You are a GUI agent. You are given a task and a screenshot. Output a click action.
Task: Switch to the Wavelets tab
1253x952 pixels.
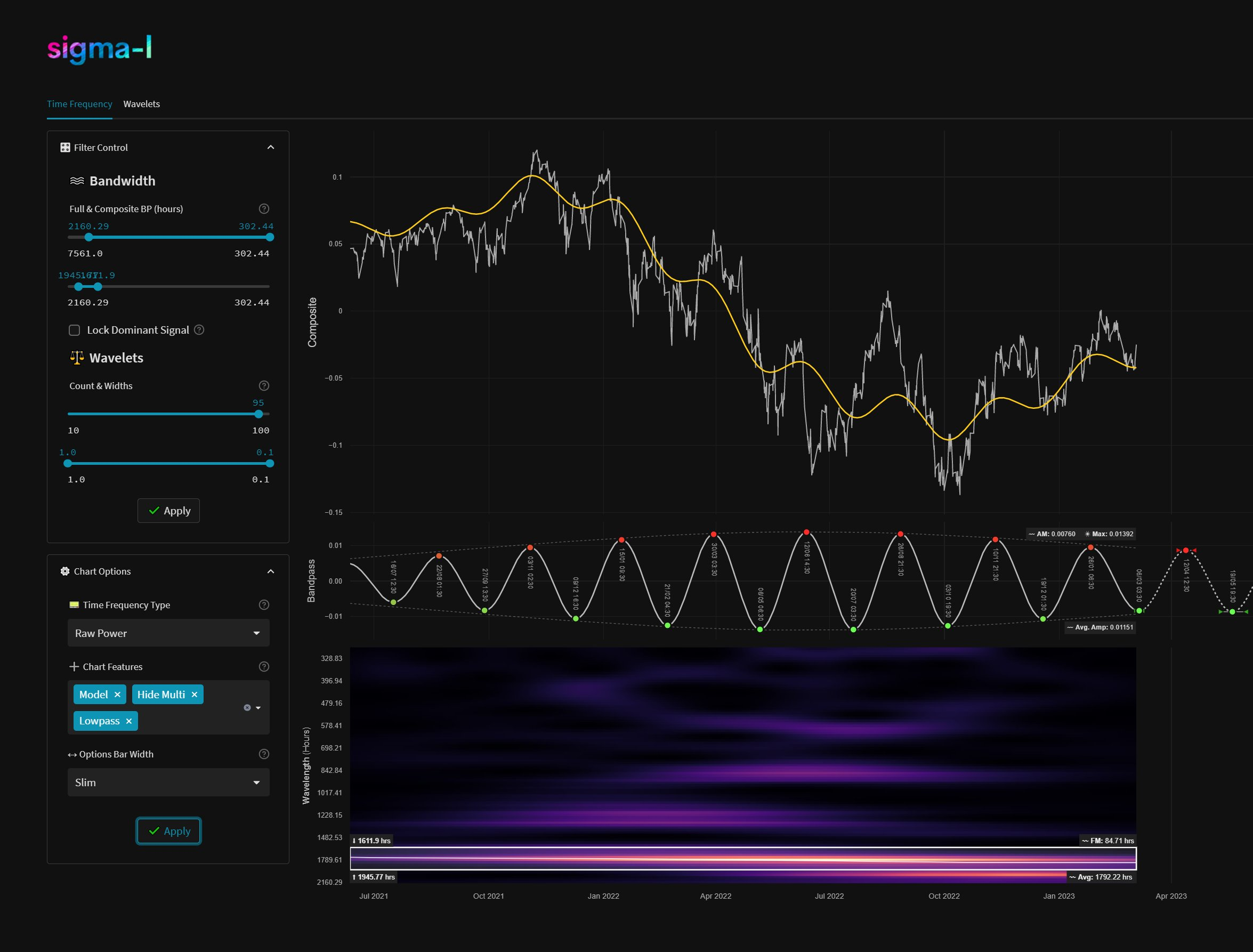142,104
